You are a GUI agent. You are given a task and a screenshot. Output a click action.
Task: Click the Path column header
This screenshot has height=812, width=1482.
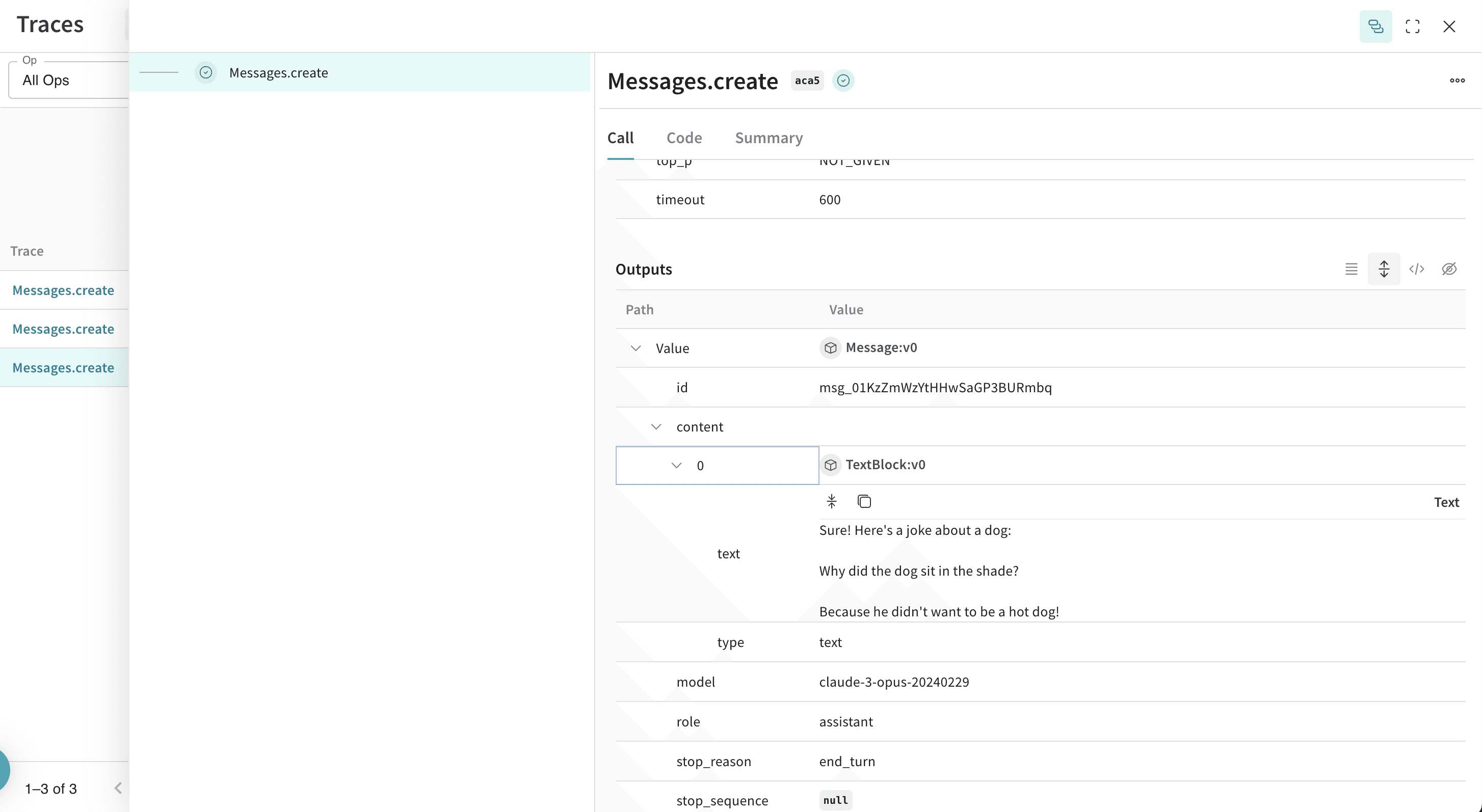(639, 310)
